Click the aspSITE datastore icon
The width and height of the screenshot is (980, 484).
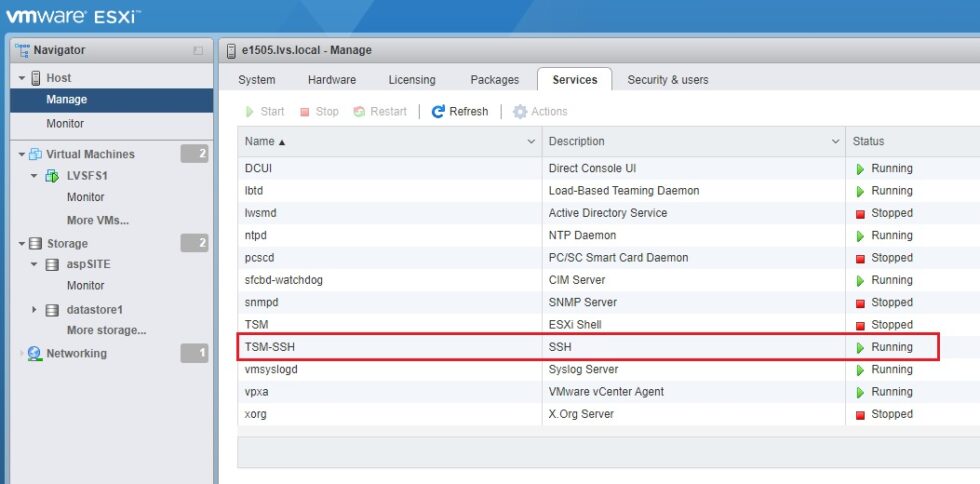[52, 265]
